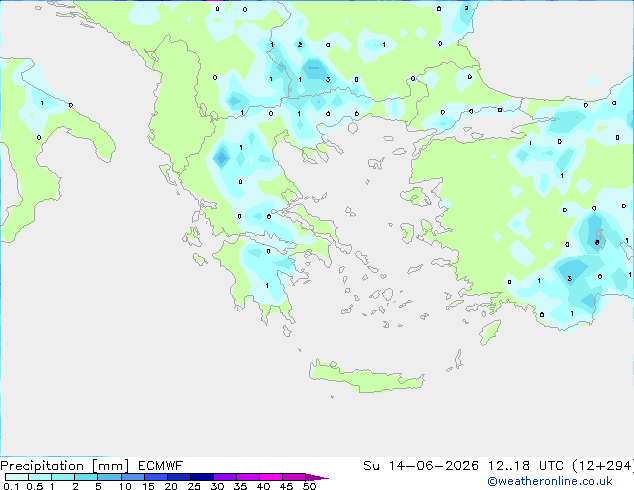Select the legend swatch between 1 and 2

click(63, 477)
